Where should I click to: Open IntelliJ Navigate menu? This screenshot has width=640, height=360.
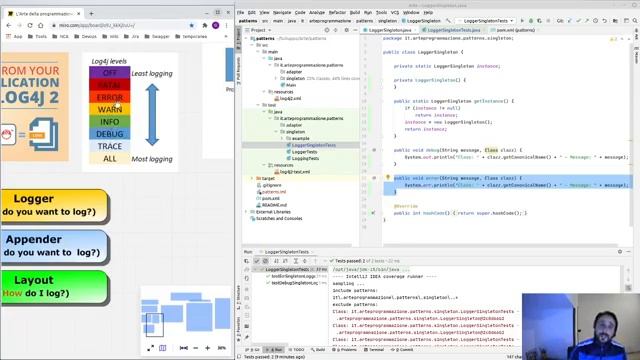(282, 13)
